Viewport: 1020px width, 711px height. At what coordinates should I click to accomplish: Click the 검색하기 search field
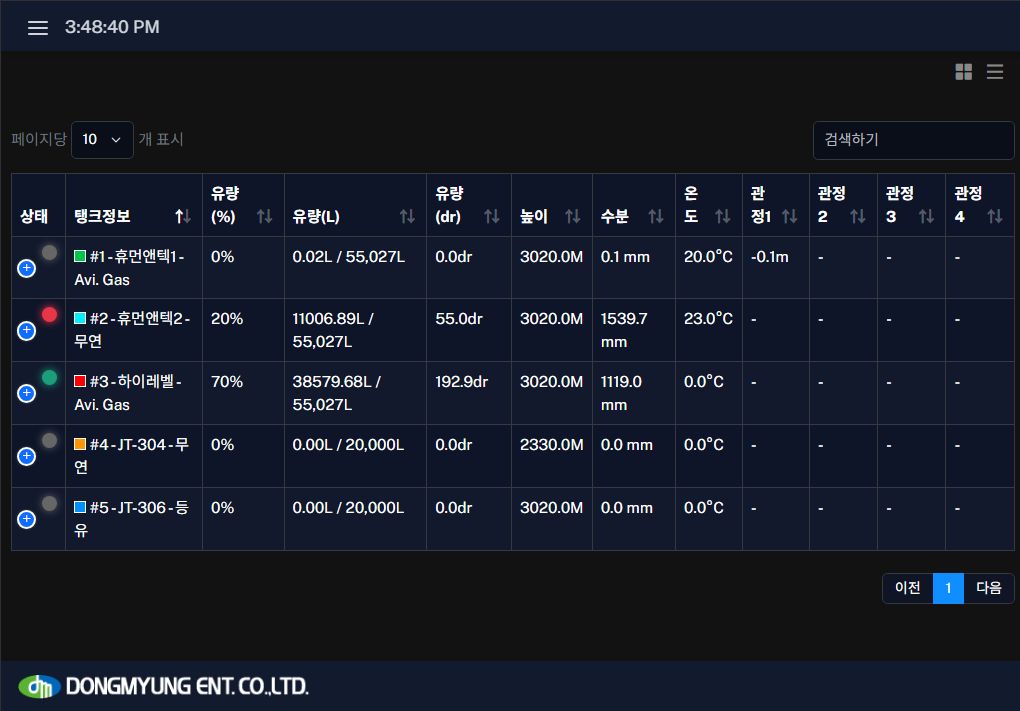click(x=913, y=140)
